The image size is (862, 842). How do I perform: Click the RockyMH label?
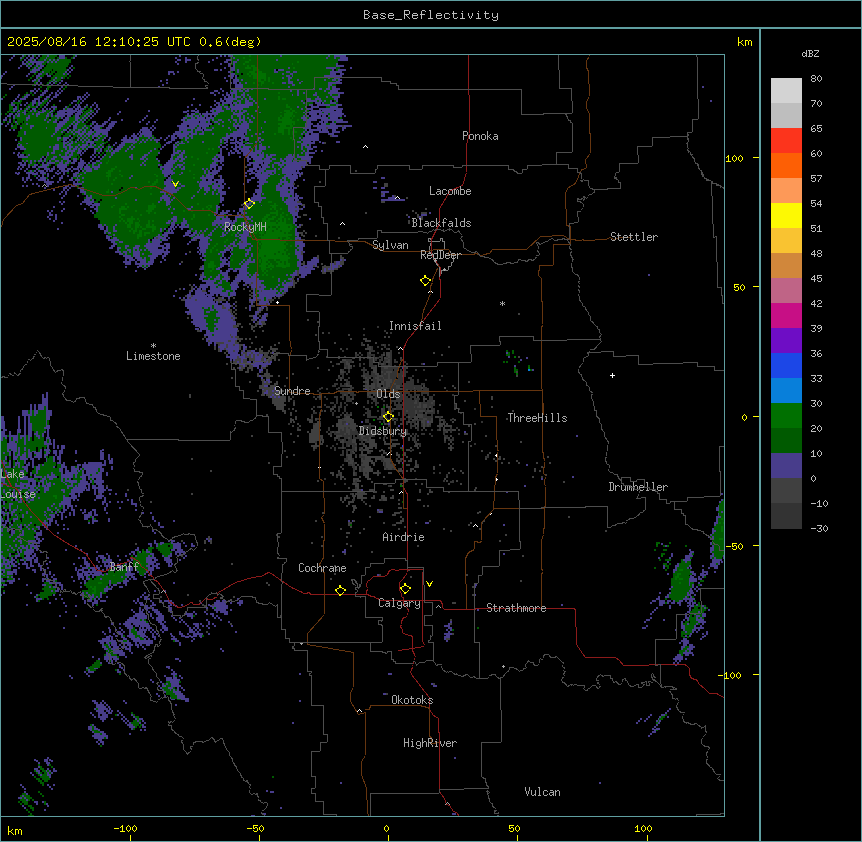click(245, 226)
